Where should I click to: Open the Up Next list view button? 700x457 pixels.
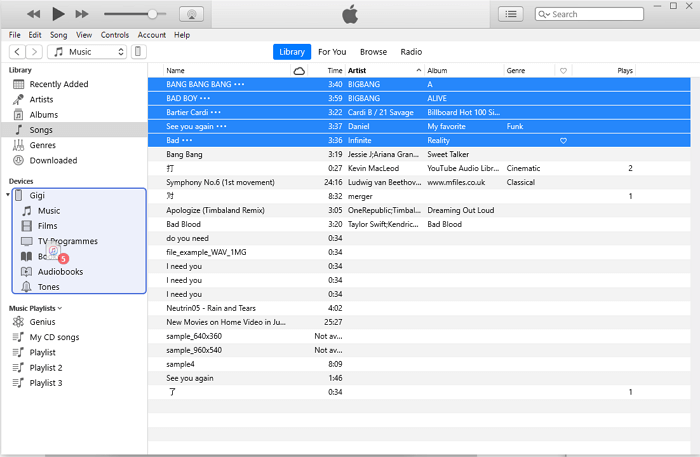(x=512, y=14)
